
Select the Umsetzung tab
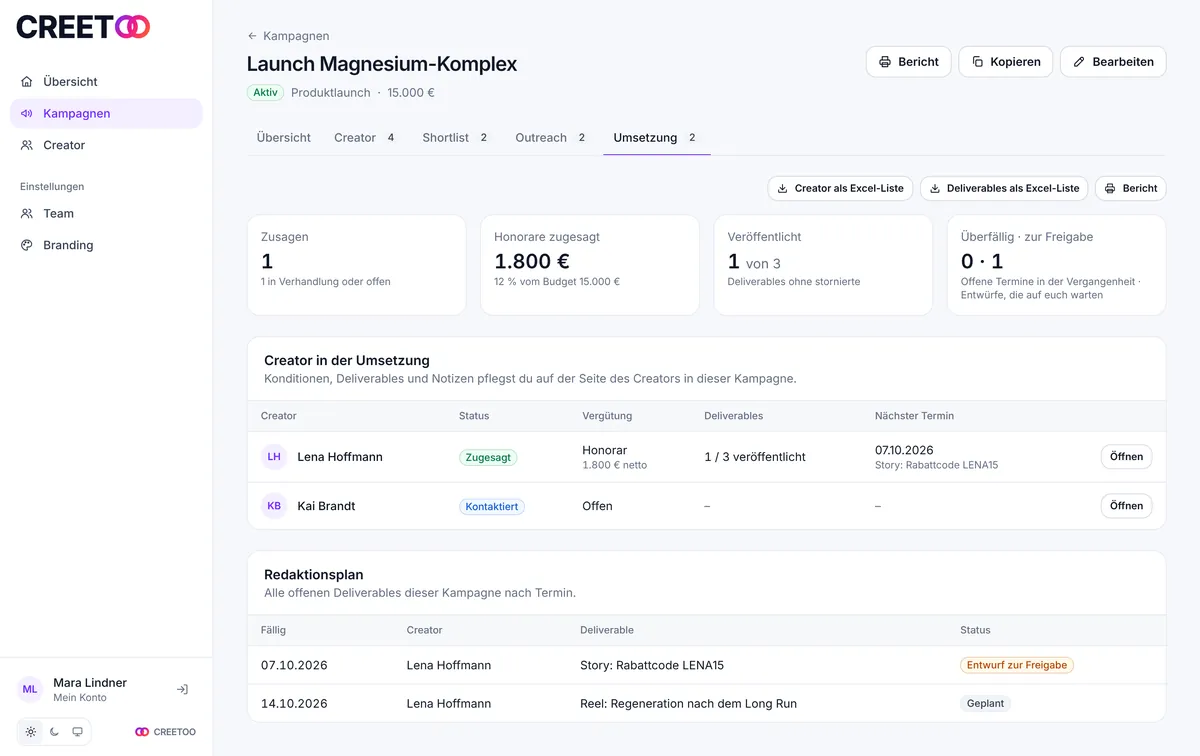click(656, 138)
